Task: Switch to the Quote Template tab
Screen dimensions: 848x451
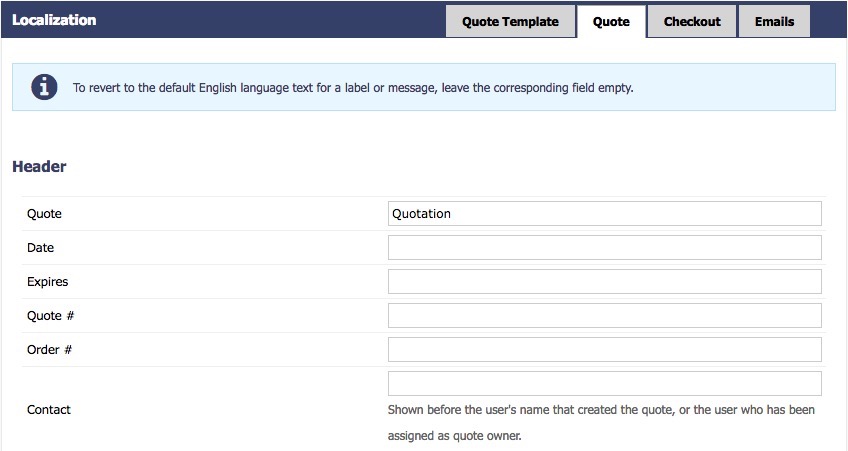Action: (510, 22)
